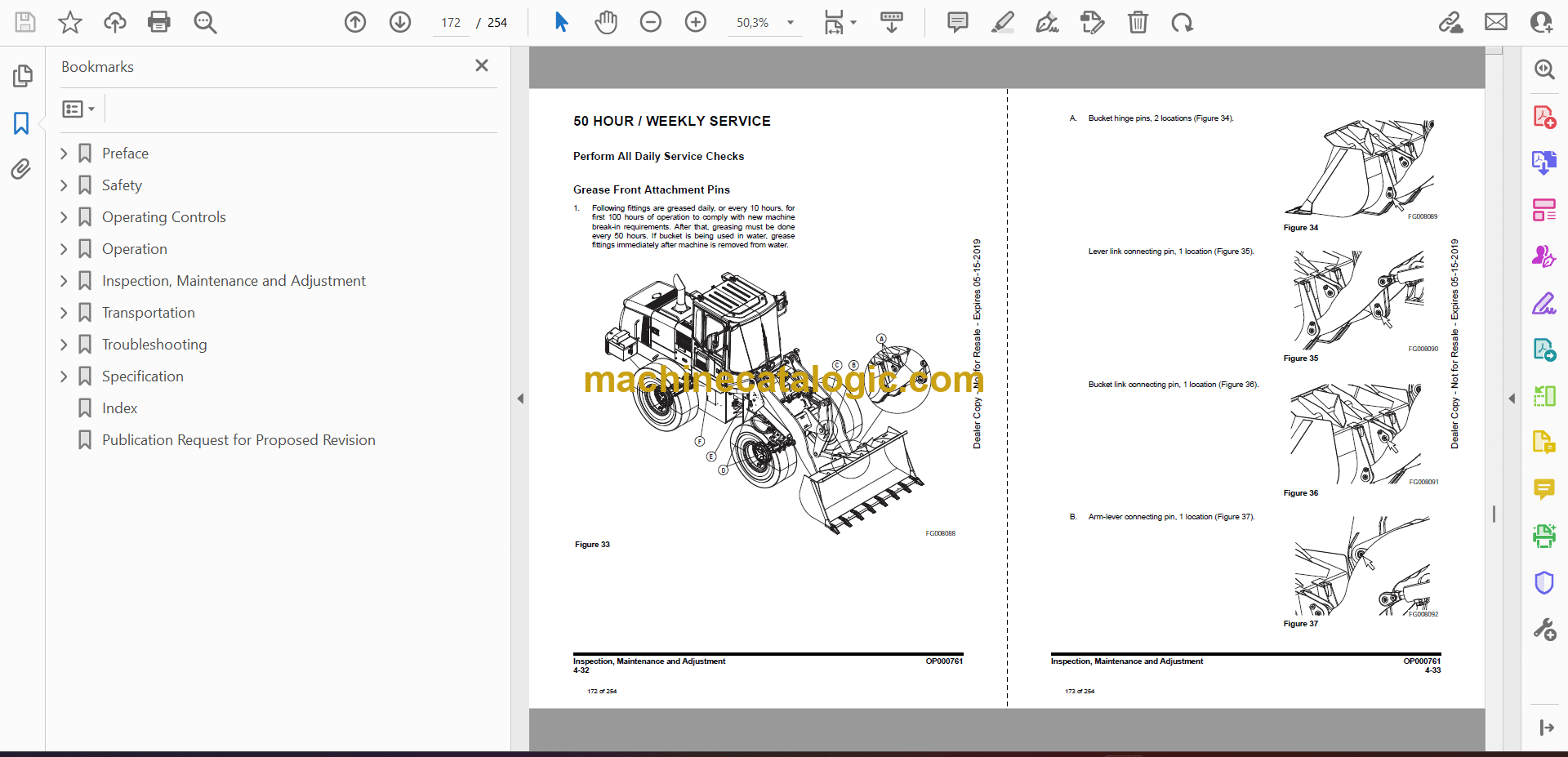Select the Highlight text tool
Image resolution: width=1568 pixels, height=757 pixels.
pyautogui.click(x=1002, y=22)
